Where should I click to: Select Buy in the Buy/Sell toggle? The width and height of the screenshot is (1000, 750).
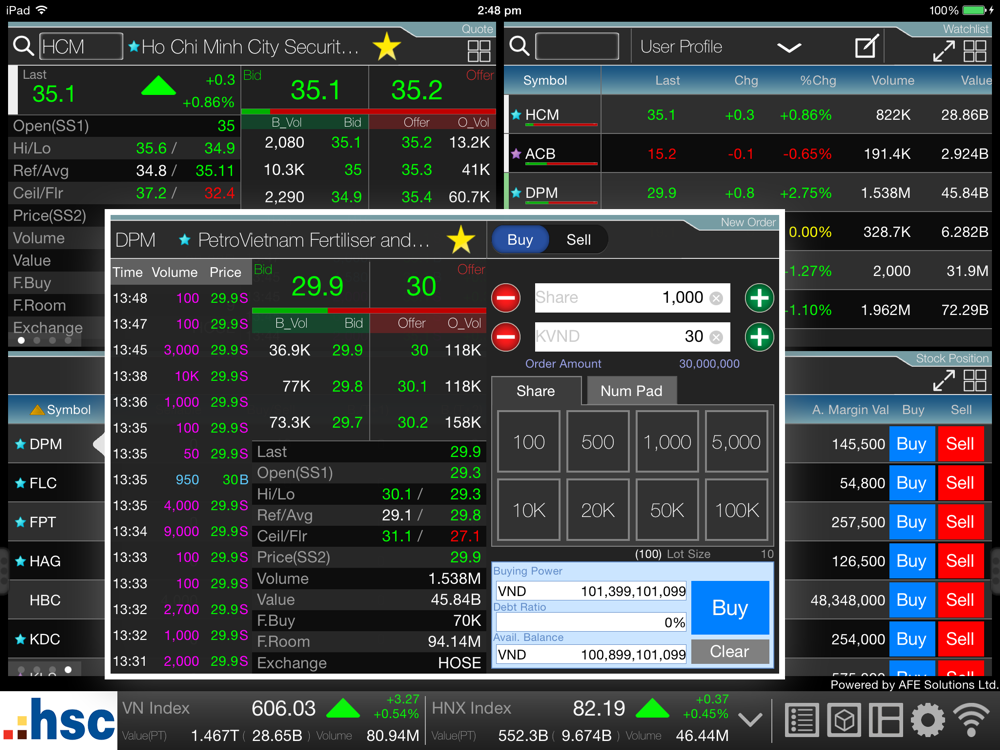coord(520,240)
